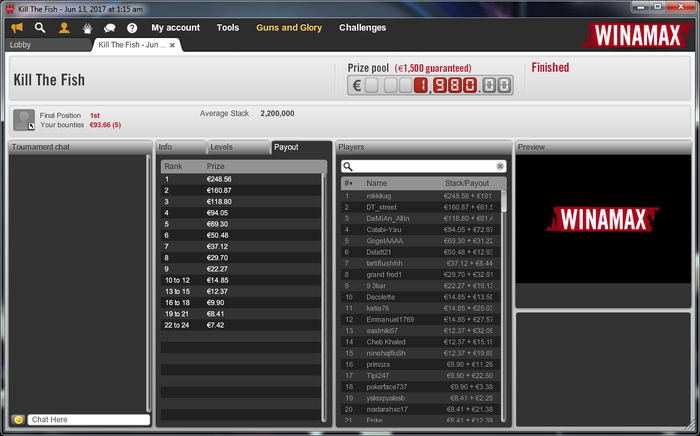Select the Payout tab
Screen dimensions: 700x436
[300, 147]
